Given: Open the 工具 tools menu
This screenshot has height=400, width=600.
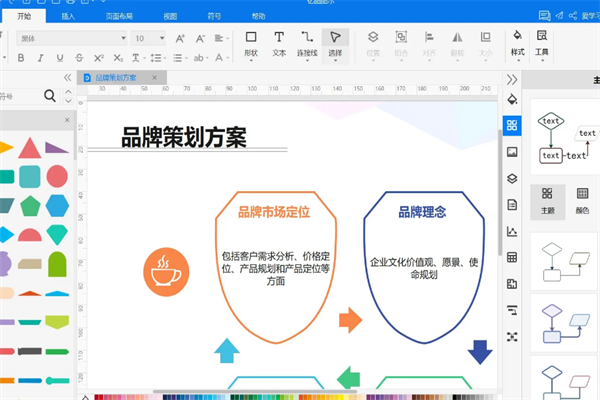Looking at the screenshot, I should pyautogui.click(x=542, y=44).
